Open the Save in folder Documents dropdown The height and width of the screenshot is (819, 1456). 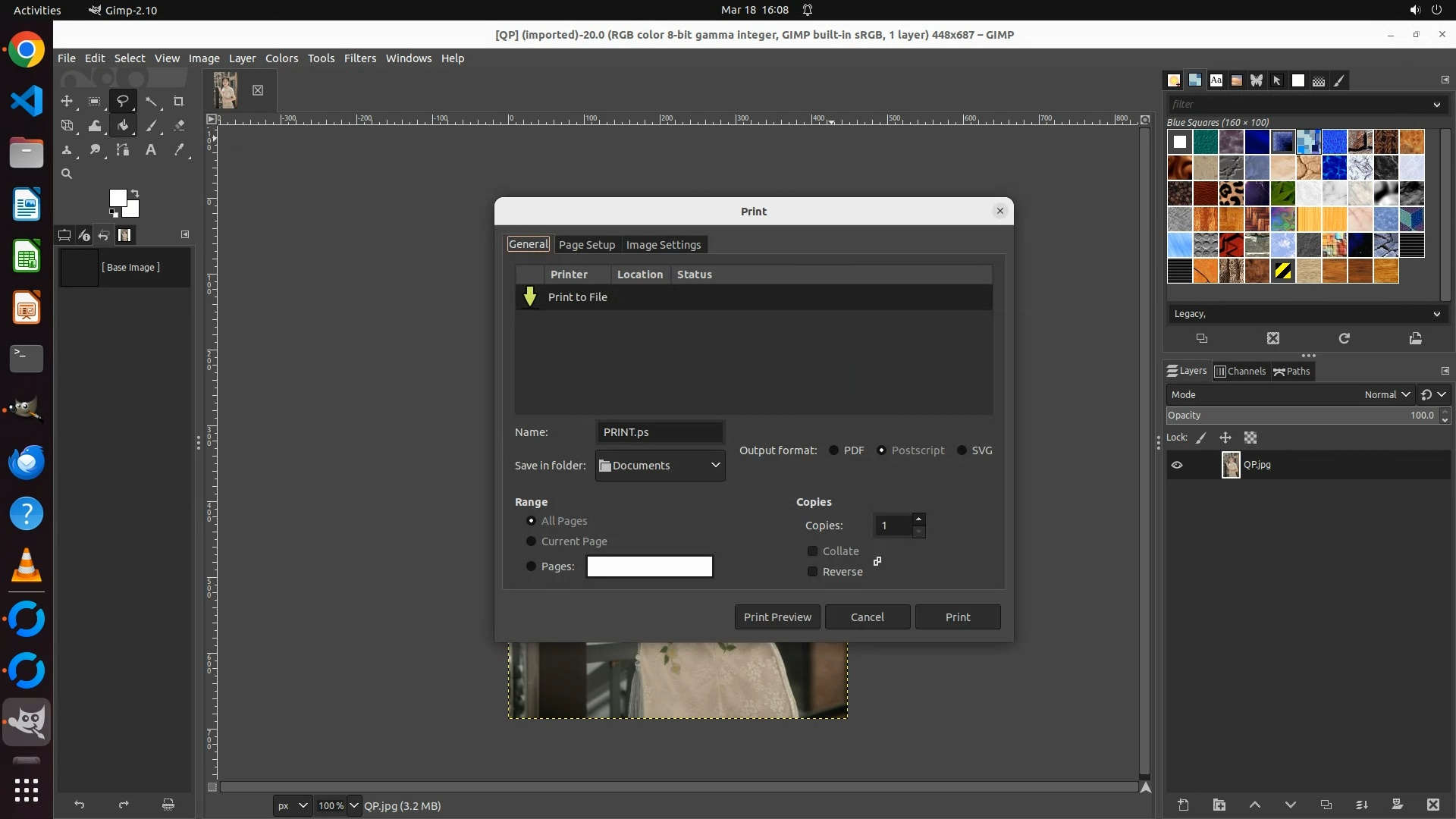tap(660, 466)
